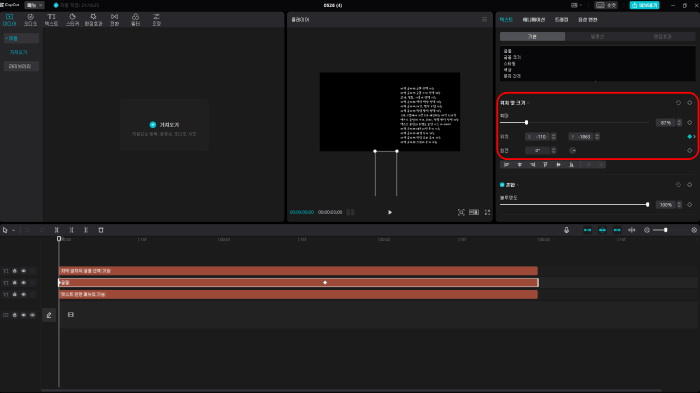
Task: Open the Adjustment (조정) panel
Action: point(156,20)
